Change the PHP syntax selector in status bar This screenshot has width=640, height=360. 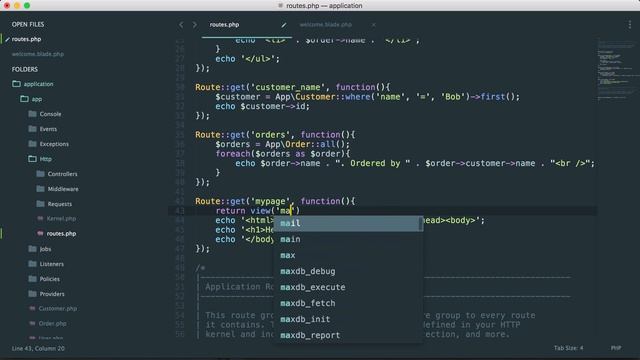coord(616,348)
